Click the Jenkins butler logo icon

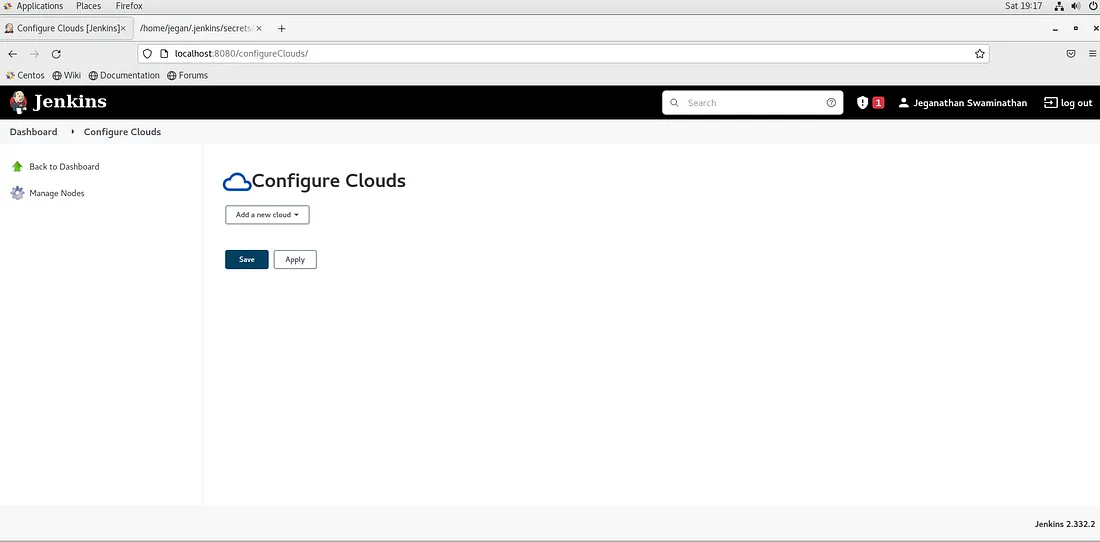(x=19, y=102)
